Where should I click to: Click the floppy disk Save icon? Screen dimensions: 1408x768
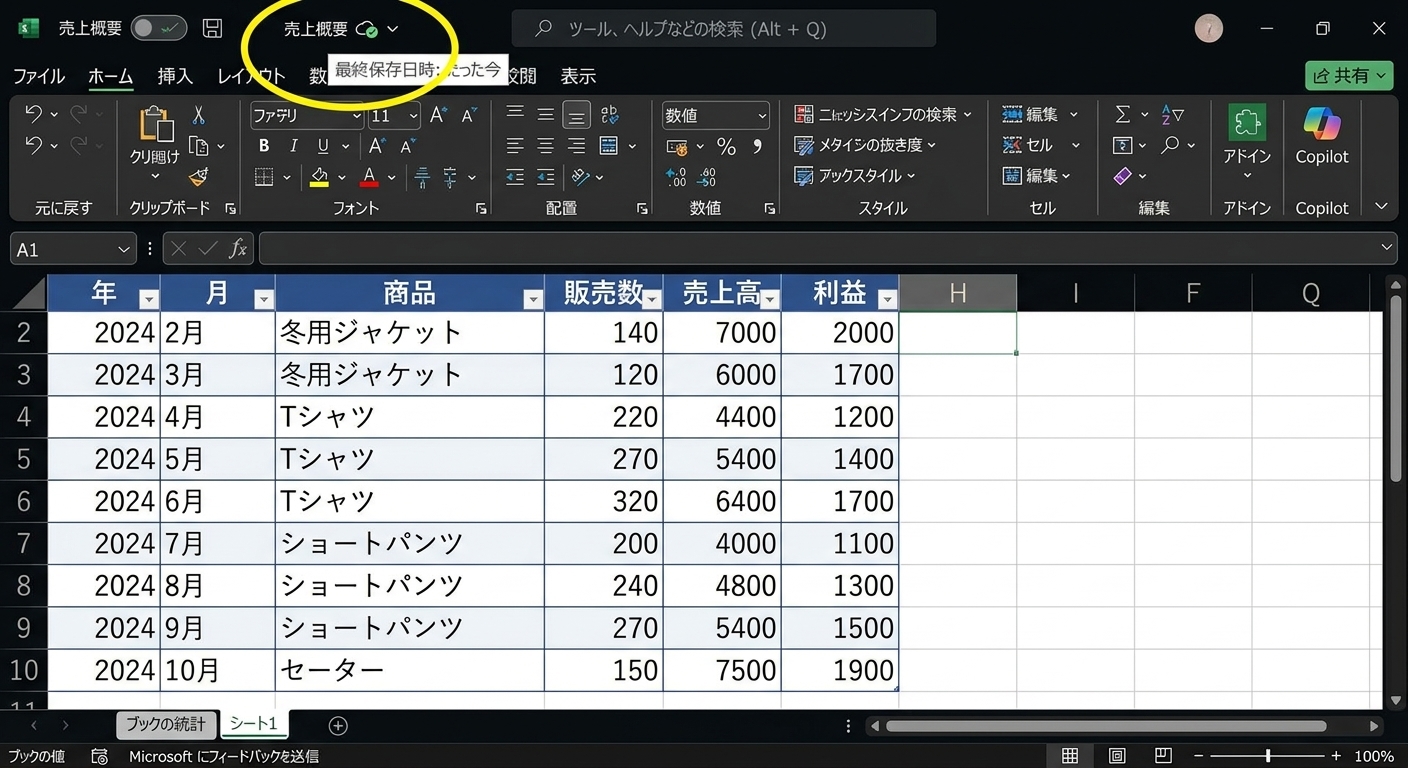coord(212,29)
